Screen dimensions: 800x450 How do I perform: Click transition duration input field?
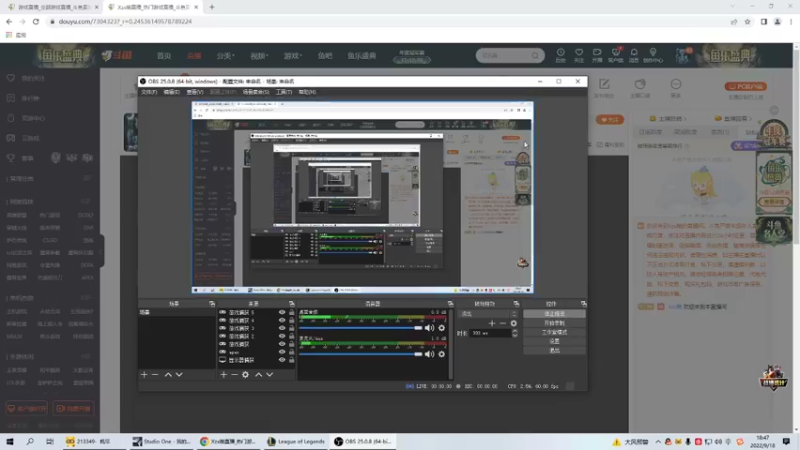(x=490, y=333)
